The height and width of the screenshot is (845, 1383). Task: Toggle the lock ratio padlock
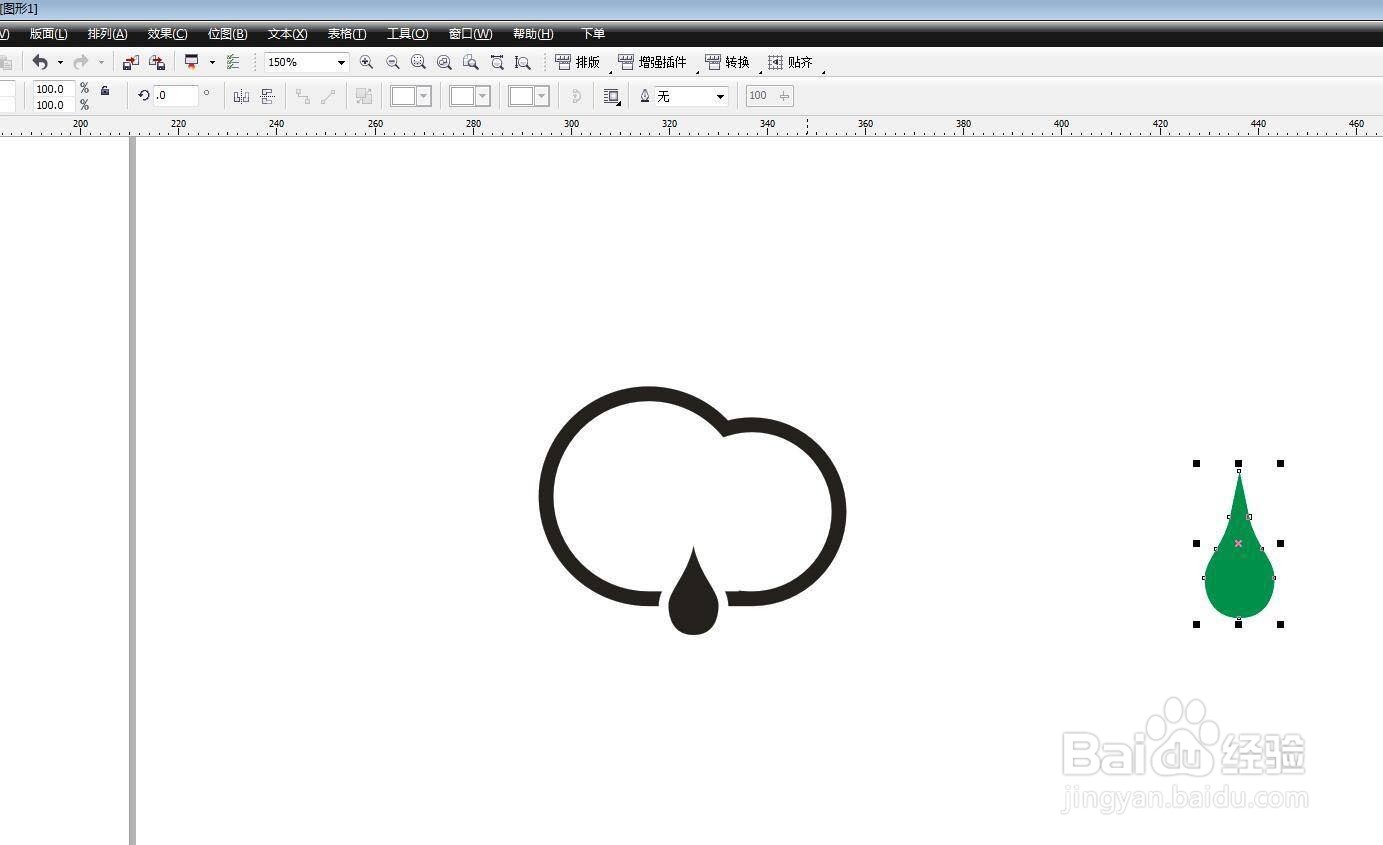pyautogui.click(x=105, y=91)
